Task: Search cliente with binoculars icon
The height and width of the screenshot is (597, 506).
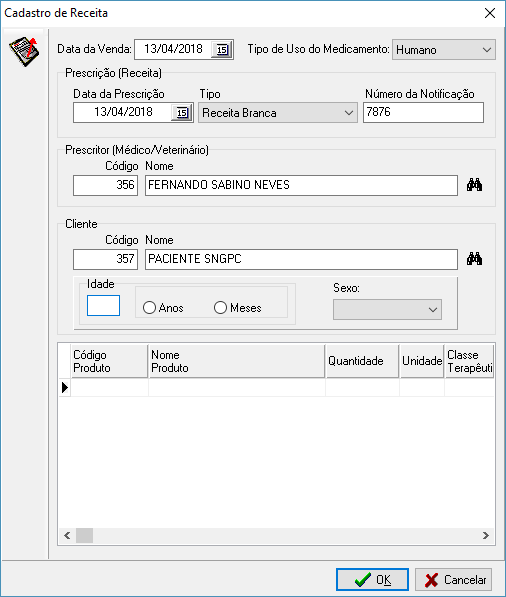Action: [474, 259]
